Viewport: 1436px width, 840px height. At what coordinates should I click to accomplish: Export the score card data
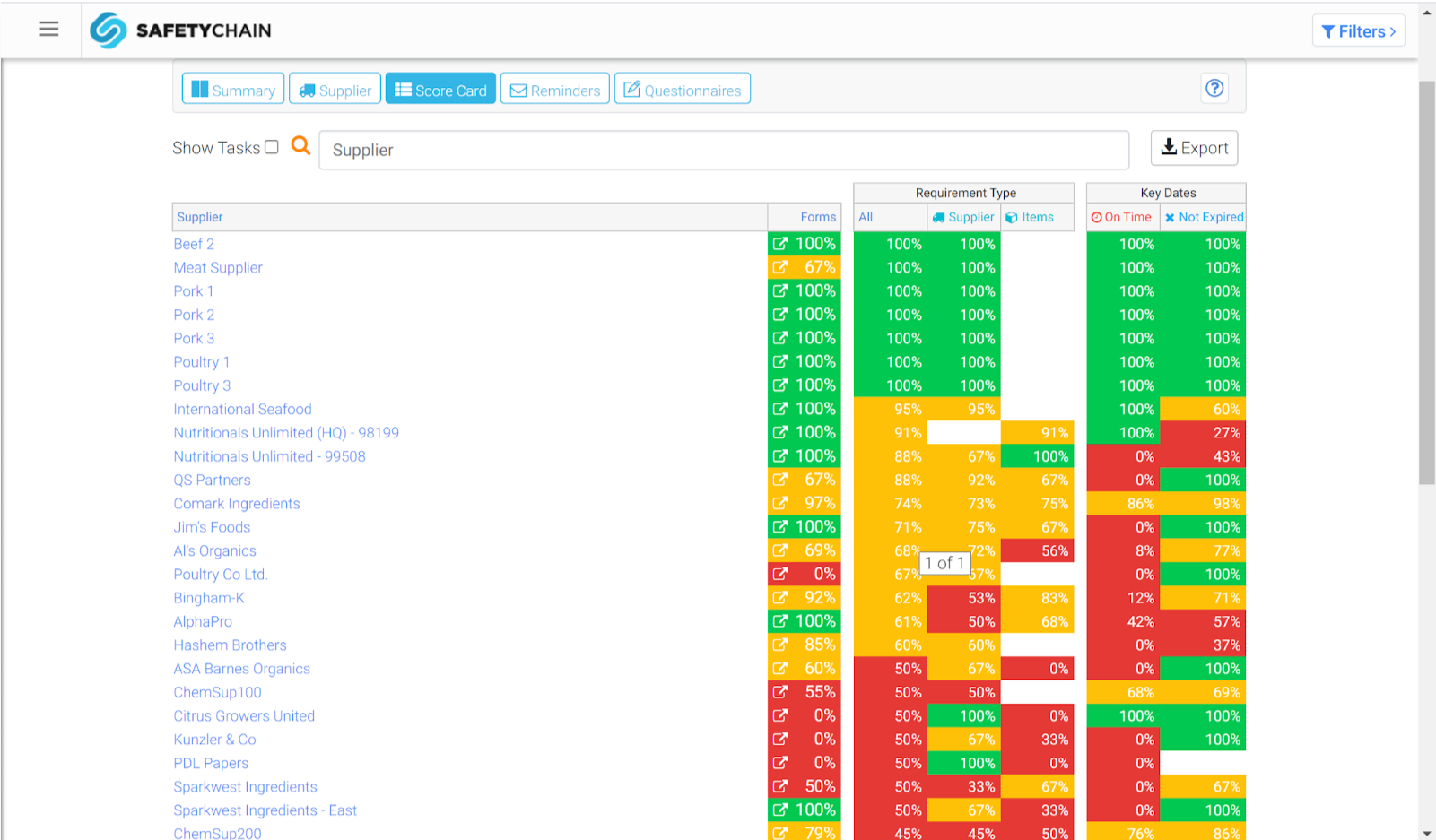[x=1194, y=148]
